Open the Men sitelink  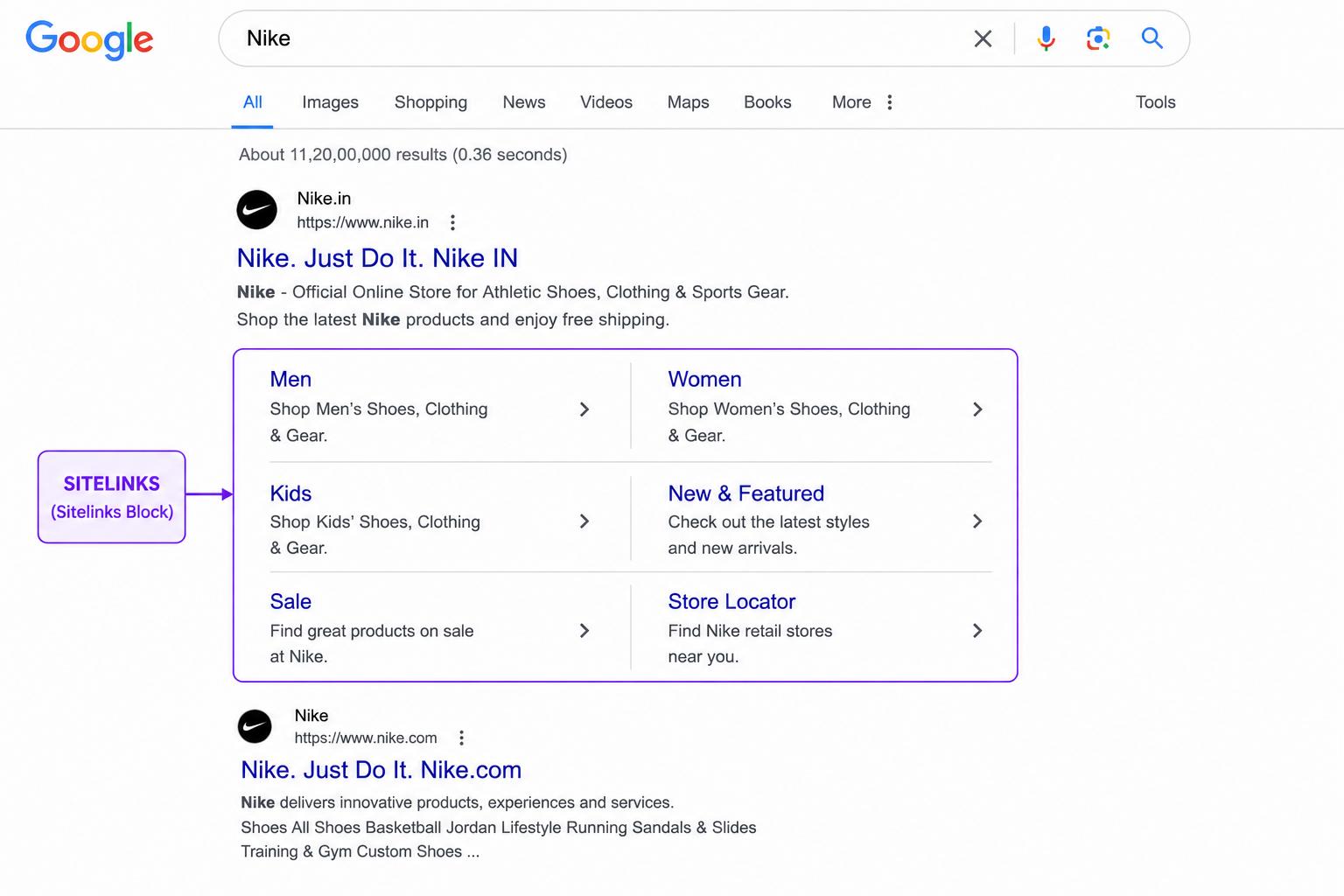coord(290,380)
